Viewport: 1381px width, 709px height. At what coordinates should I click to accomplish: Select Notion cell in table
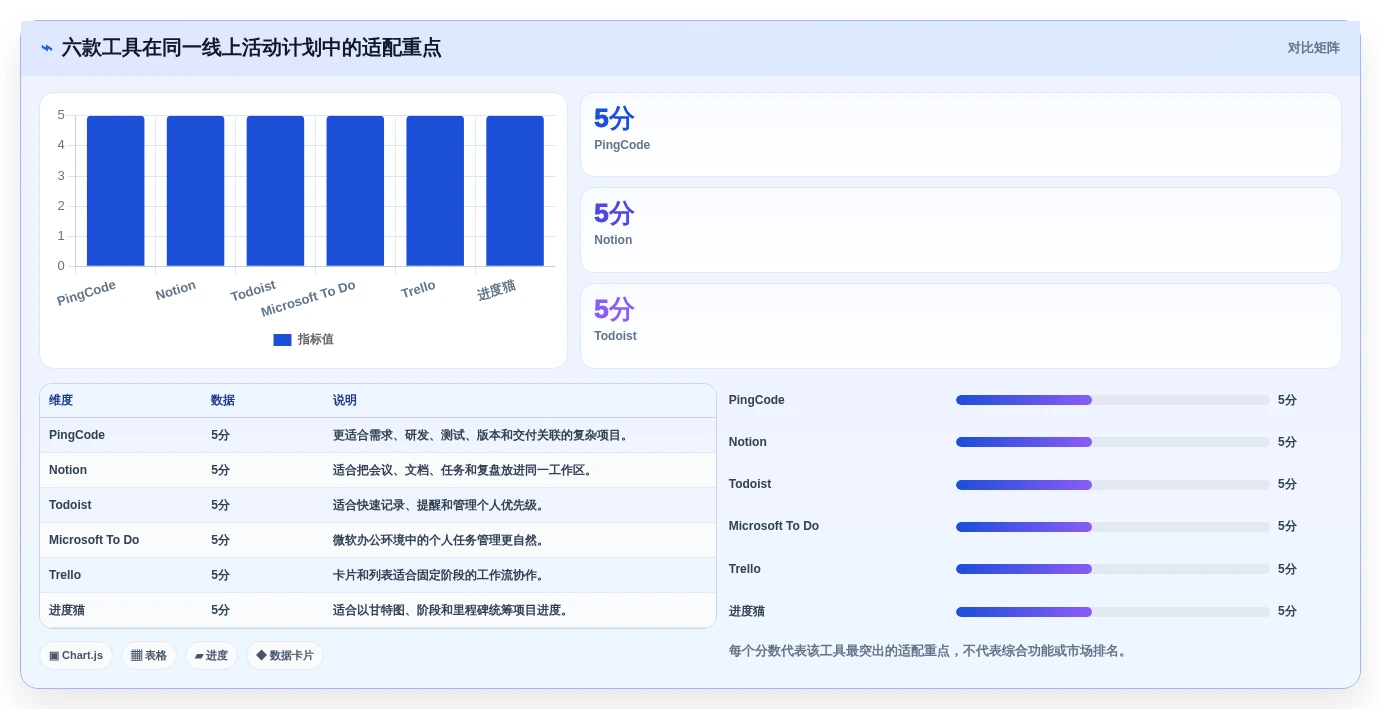pos(68,470)
